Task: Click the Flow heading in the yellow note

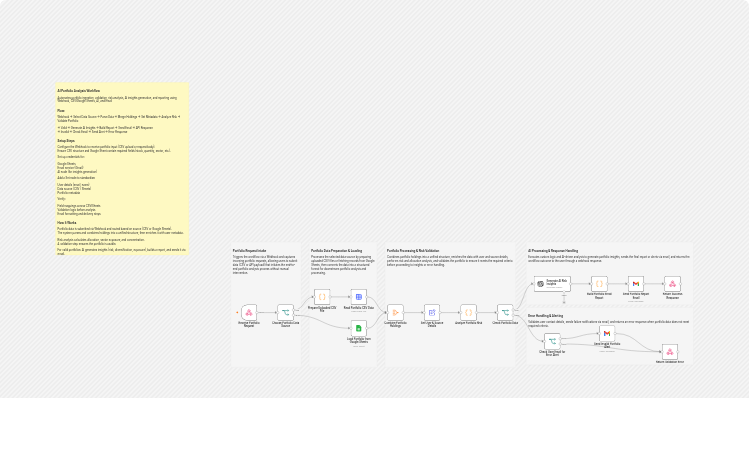Action: [61, 111]
